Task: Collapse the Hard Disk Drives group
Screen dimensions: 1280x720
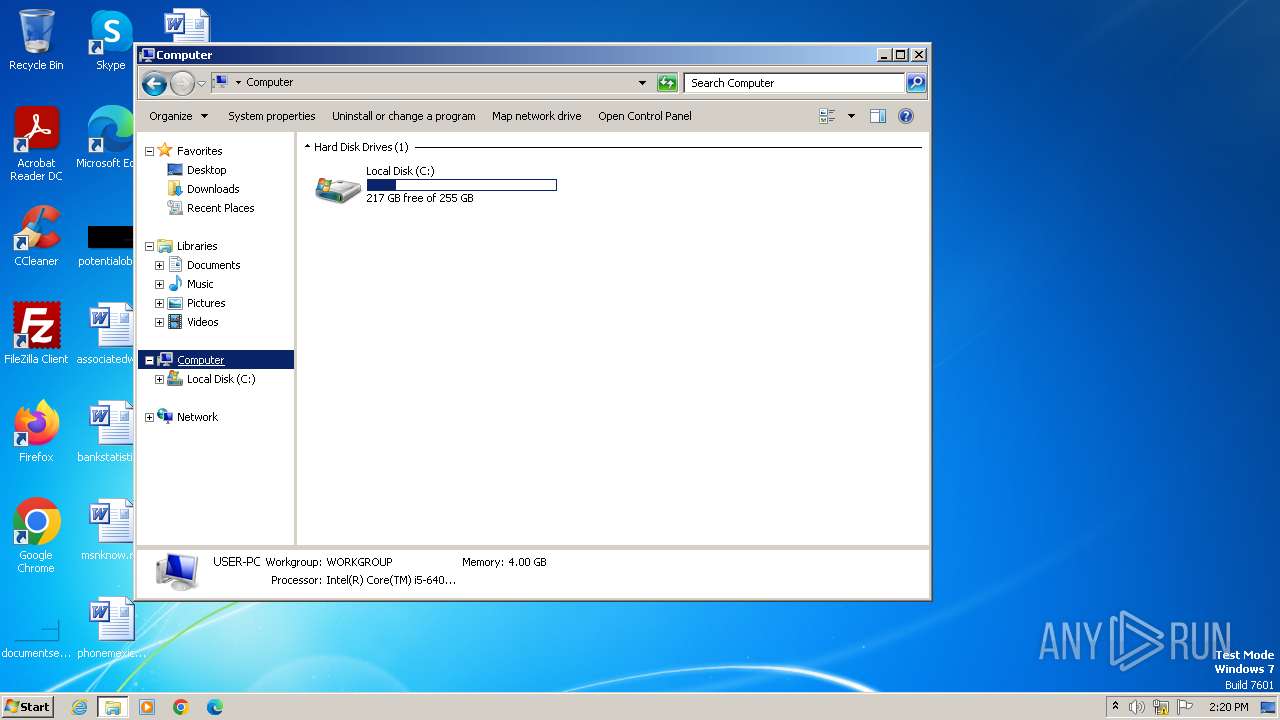Action: tap(307, 147)
